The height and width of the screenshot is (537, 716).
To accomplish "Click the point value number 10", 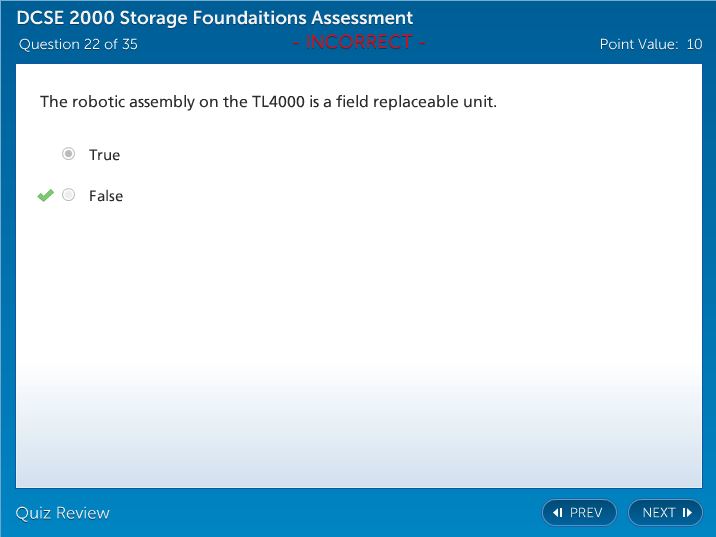I will click(x=694, y=44).
